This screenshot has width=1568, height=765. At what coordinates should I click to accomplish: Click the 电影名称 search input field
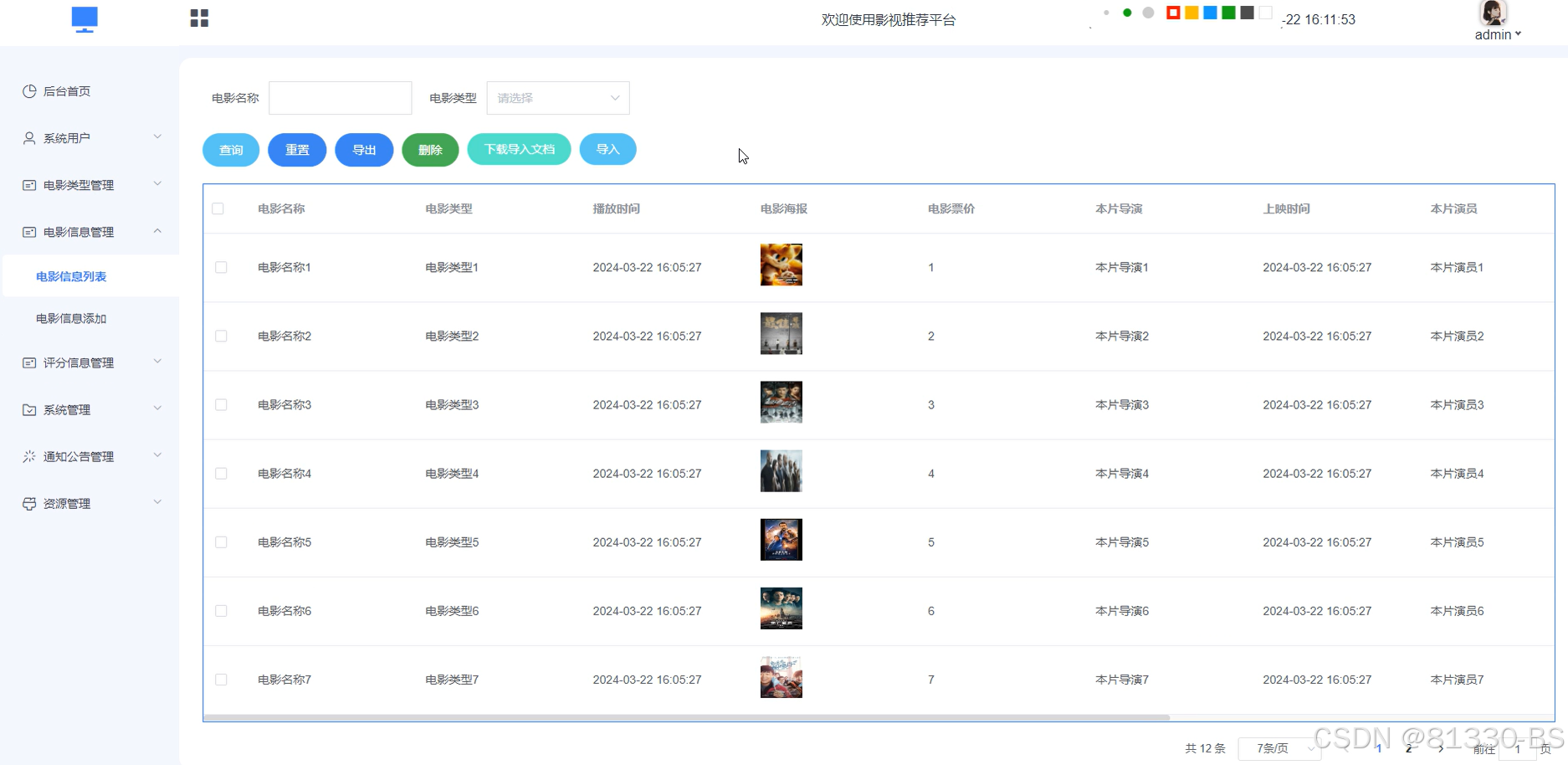tap(340, 98)
